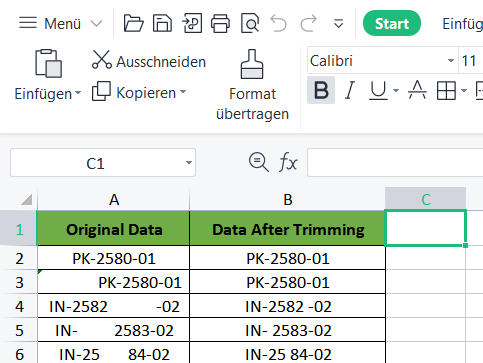Select cell A4 with IN-2582 -02
The width and height of the screenshot is (483, 363).
tap(113, 306)
